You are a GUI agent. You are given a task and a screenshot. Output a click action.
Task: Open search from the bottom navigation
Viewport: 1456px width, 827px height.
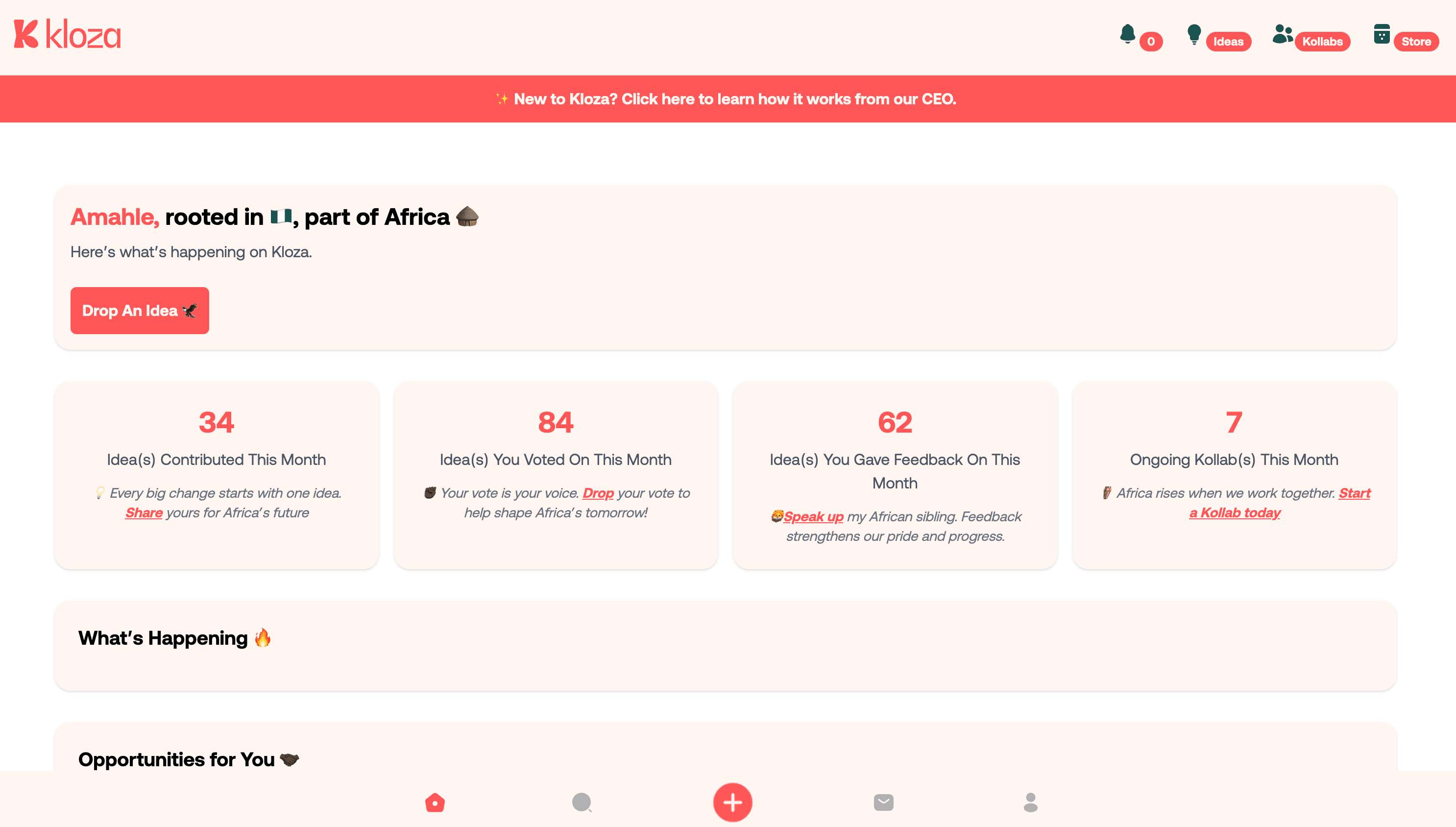(x=582, y=802)
